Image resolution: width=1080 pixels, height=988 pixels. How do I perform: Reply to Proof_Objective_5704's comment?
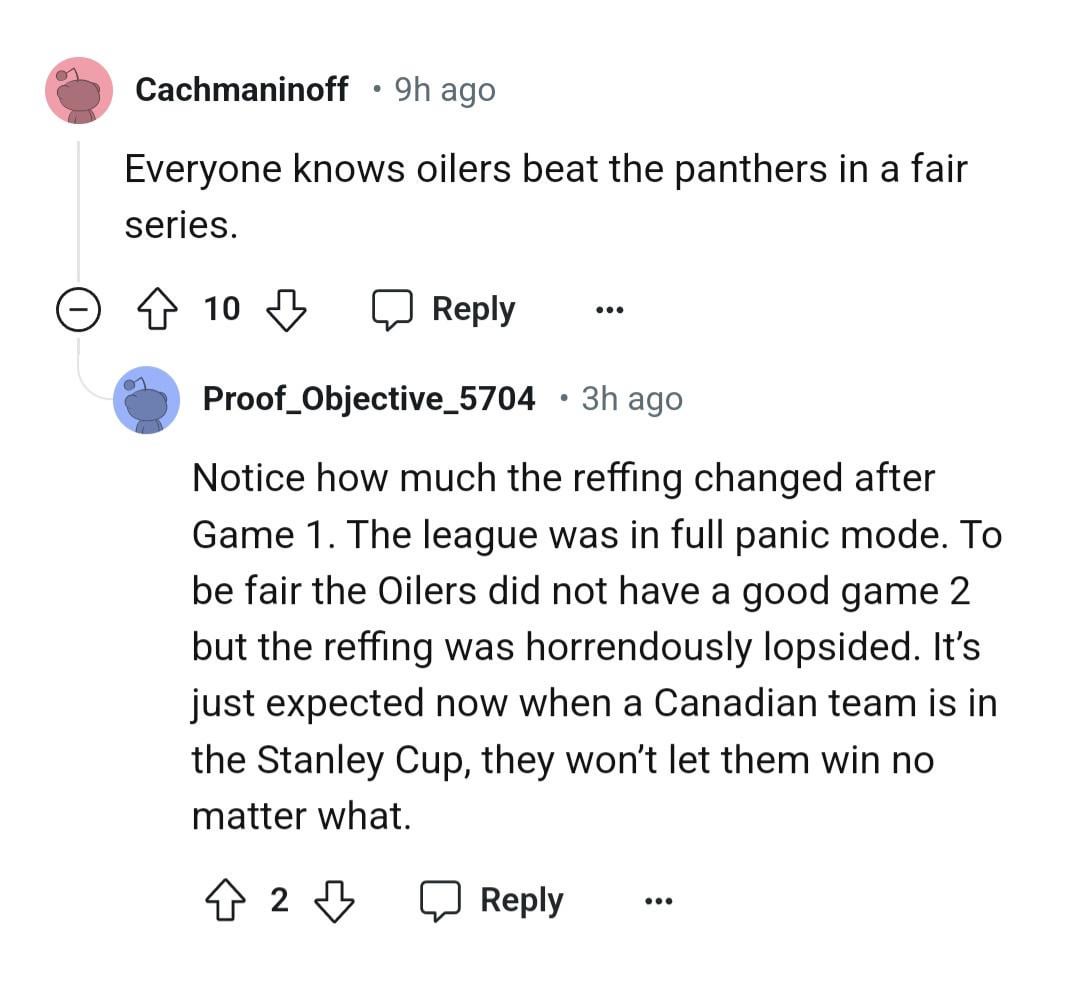pos(492,901)
